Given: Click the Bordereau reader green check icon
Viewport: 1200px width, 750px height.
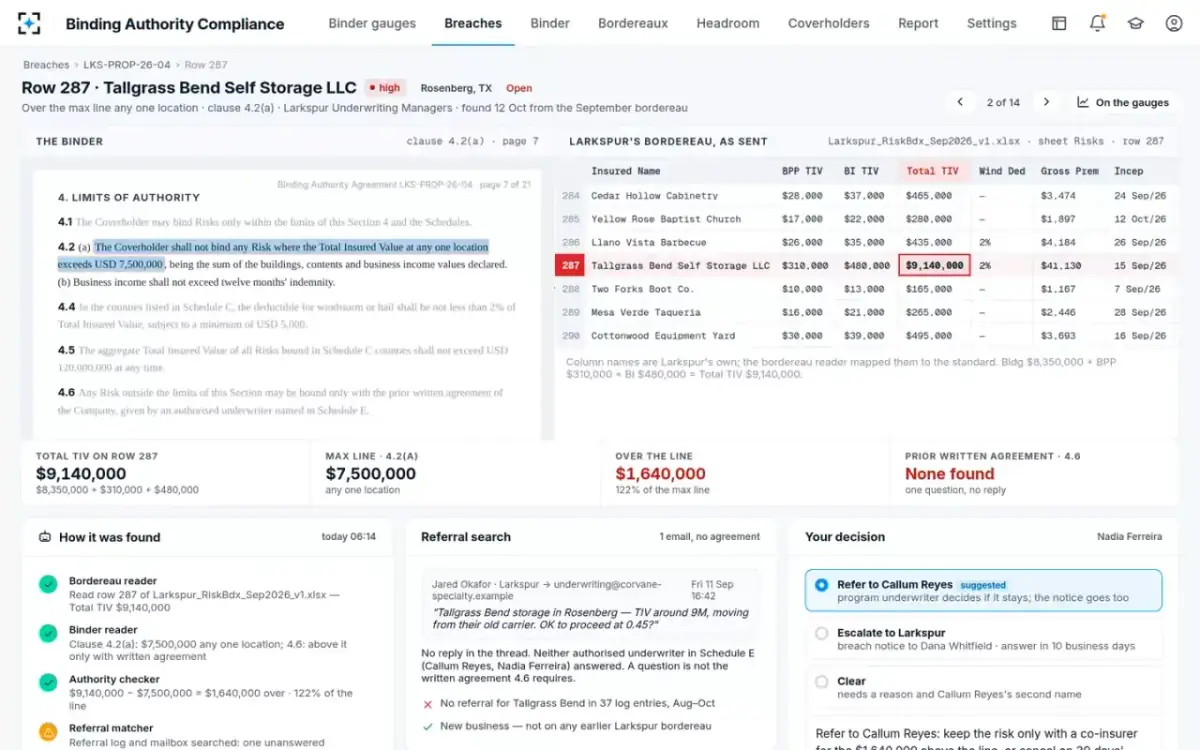Looking at the screenshot, I should (47, 584).
